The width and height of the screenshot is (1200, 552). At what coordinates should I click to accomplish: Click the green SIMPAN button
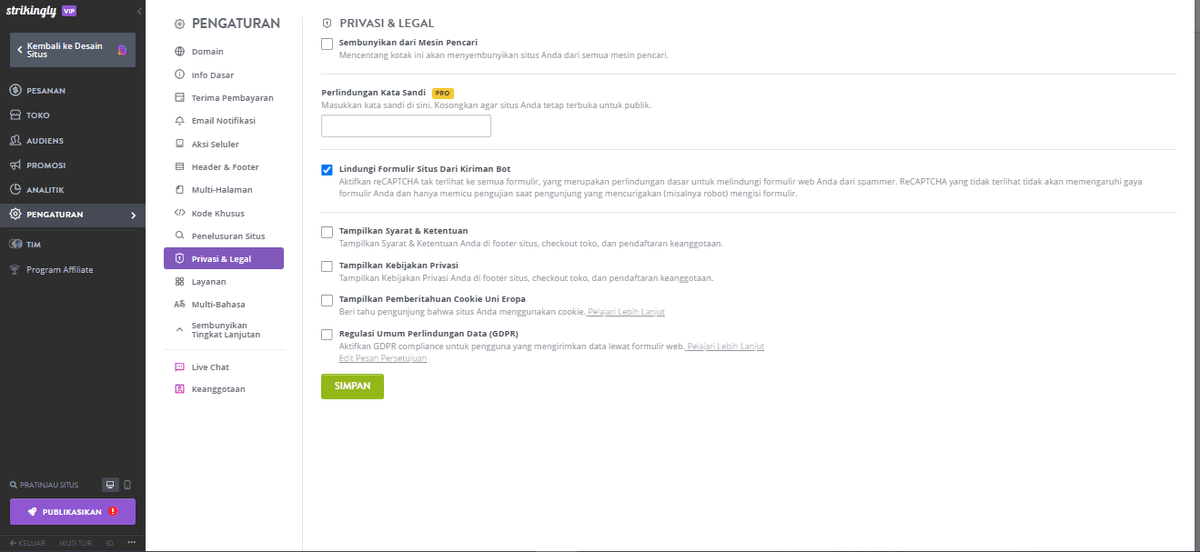point(352,386)
